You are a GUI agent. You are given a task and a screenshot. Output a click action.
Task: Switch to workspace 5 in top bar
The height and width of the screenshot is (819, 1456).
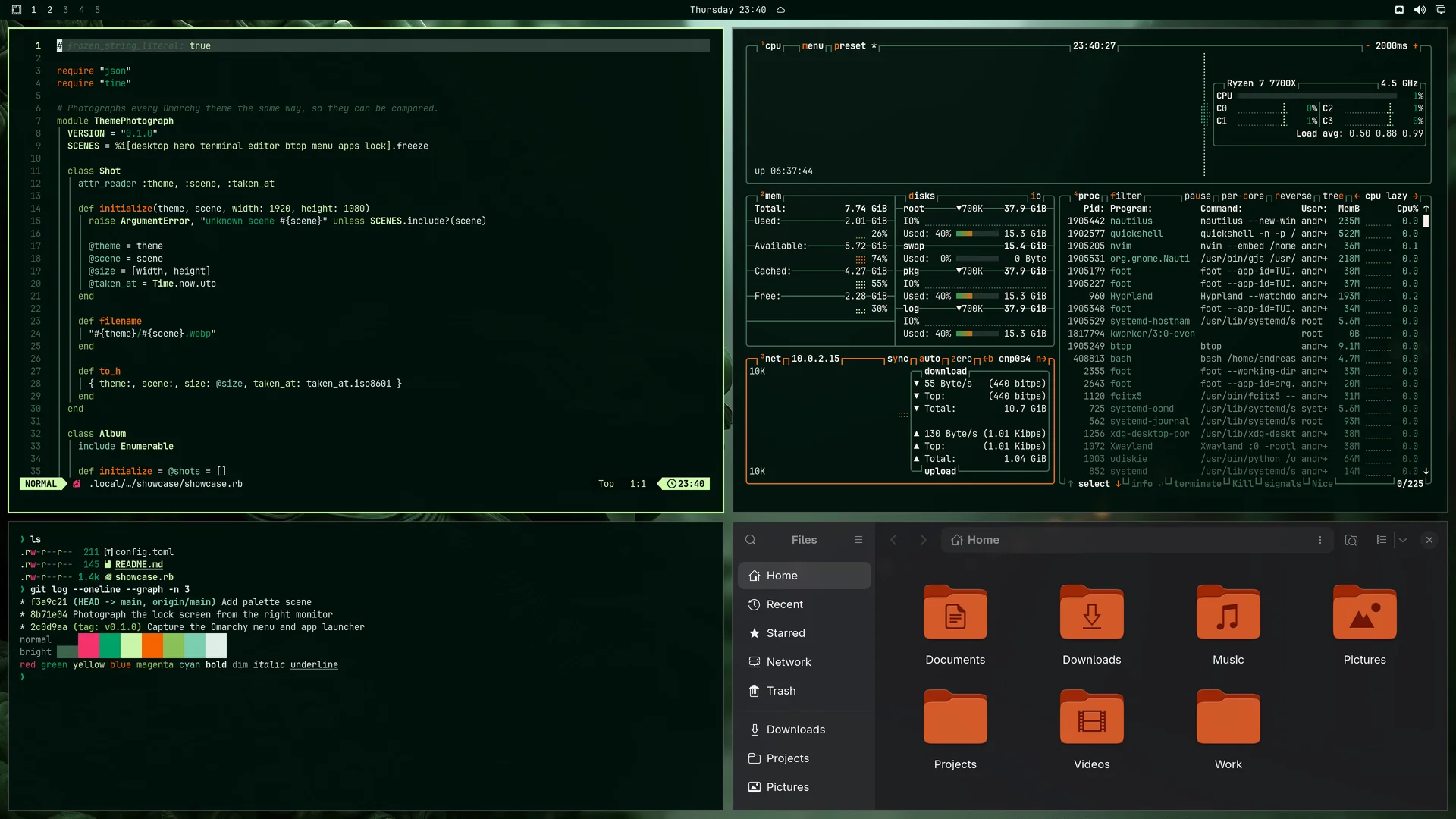pos(97,10)
